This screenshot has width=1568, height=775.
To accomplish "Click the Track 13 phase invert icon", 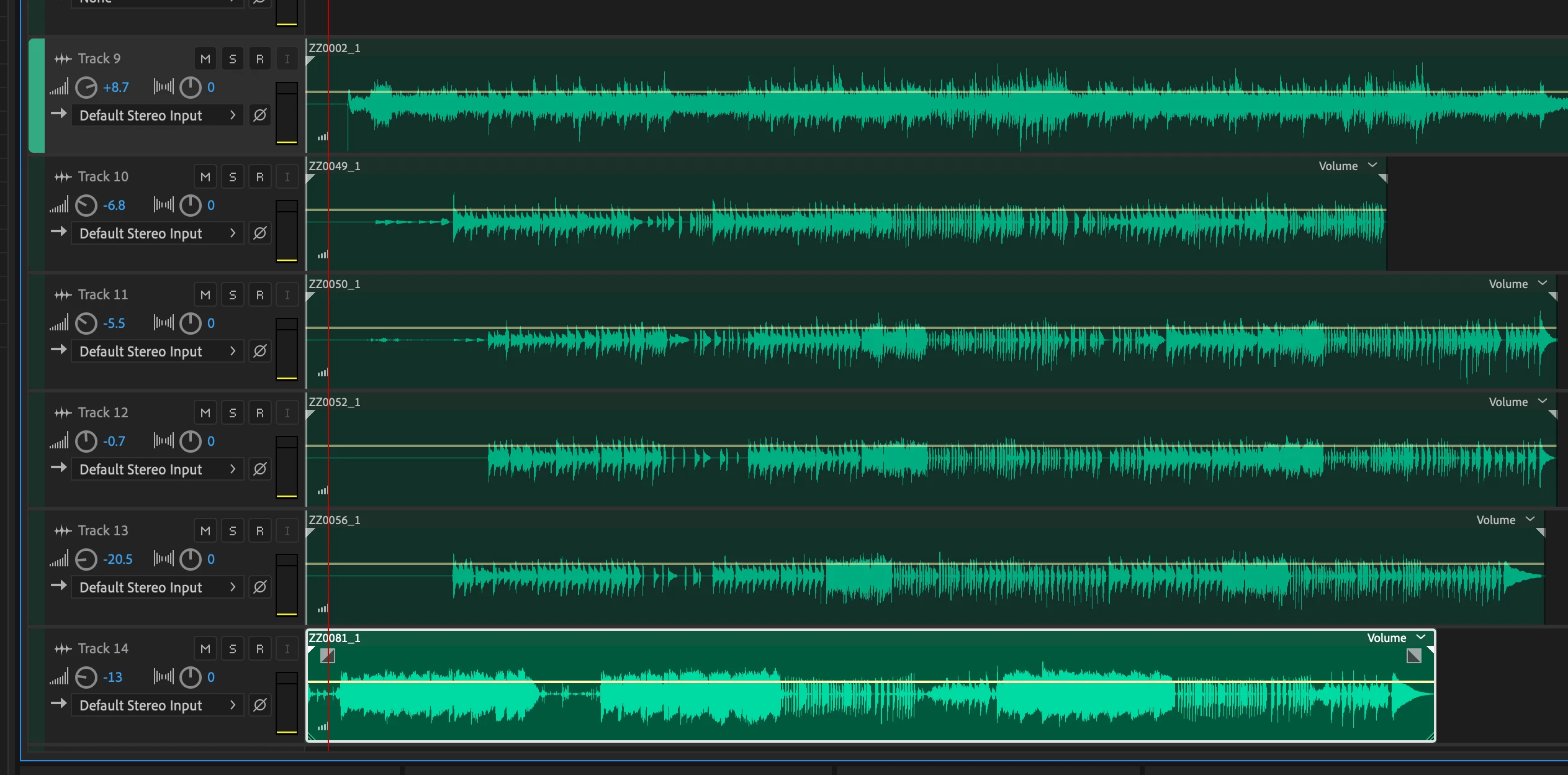I will [x=260, y=587].
